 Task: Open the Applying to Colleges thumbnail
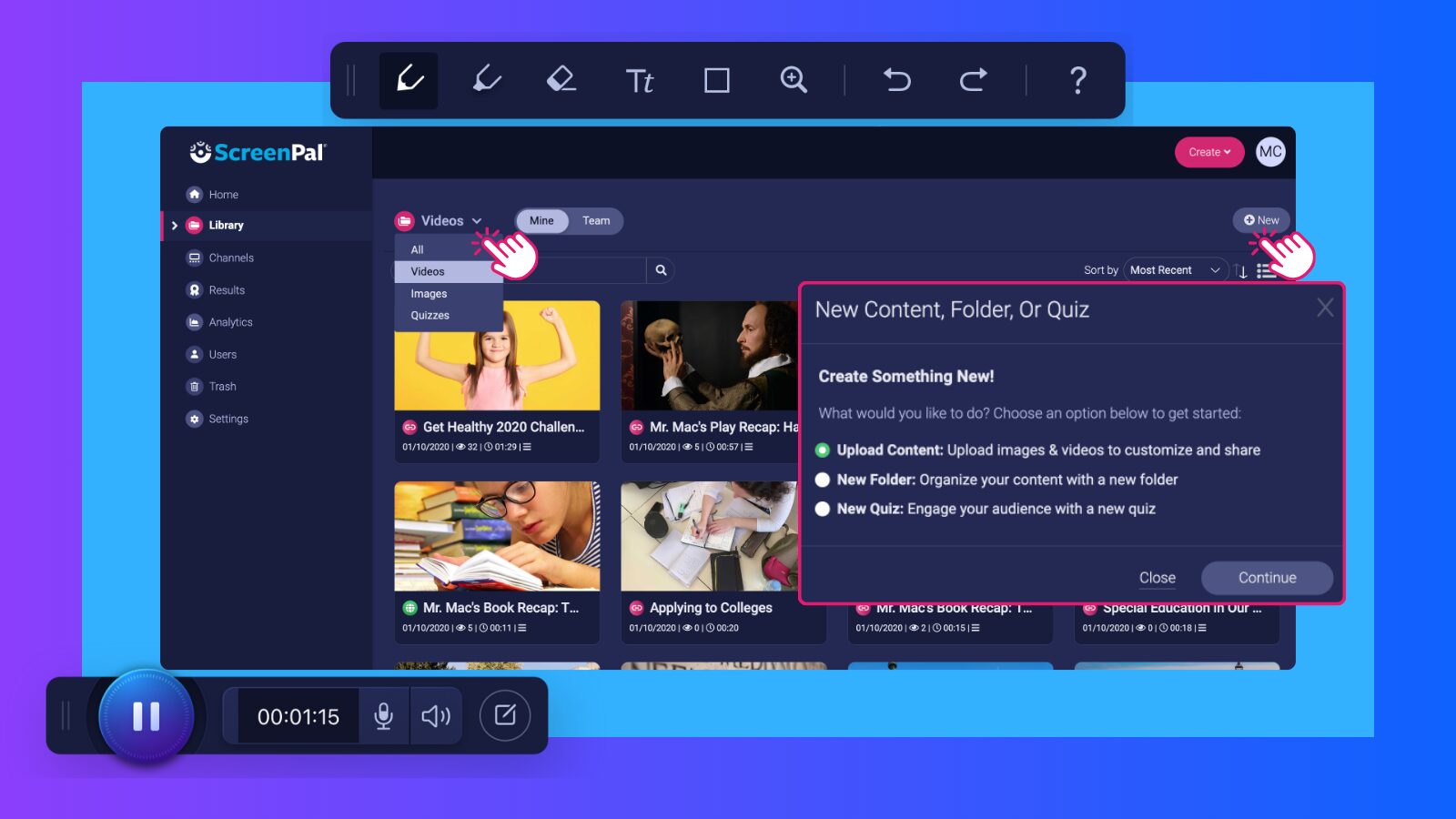(x=710, y=536)
